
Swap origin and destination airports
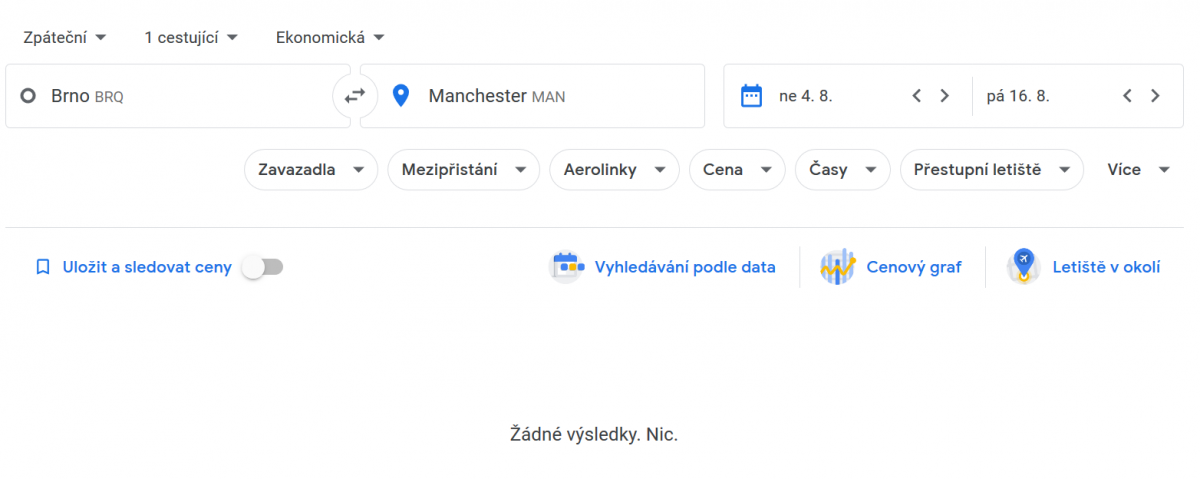(x=355, y=96)
